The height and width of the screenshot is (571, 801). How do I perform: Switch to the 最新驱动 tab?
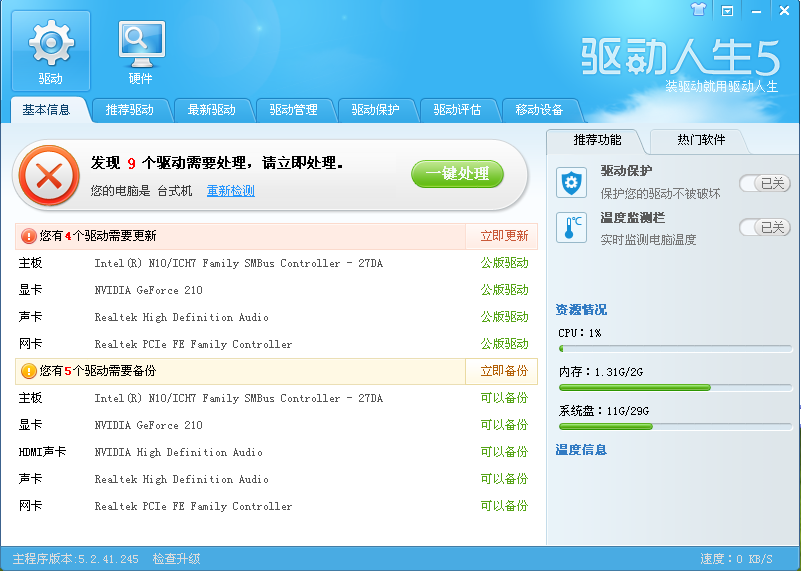point(211,110)
